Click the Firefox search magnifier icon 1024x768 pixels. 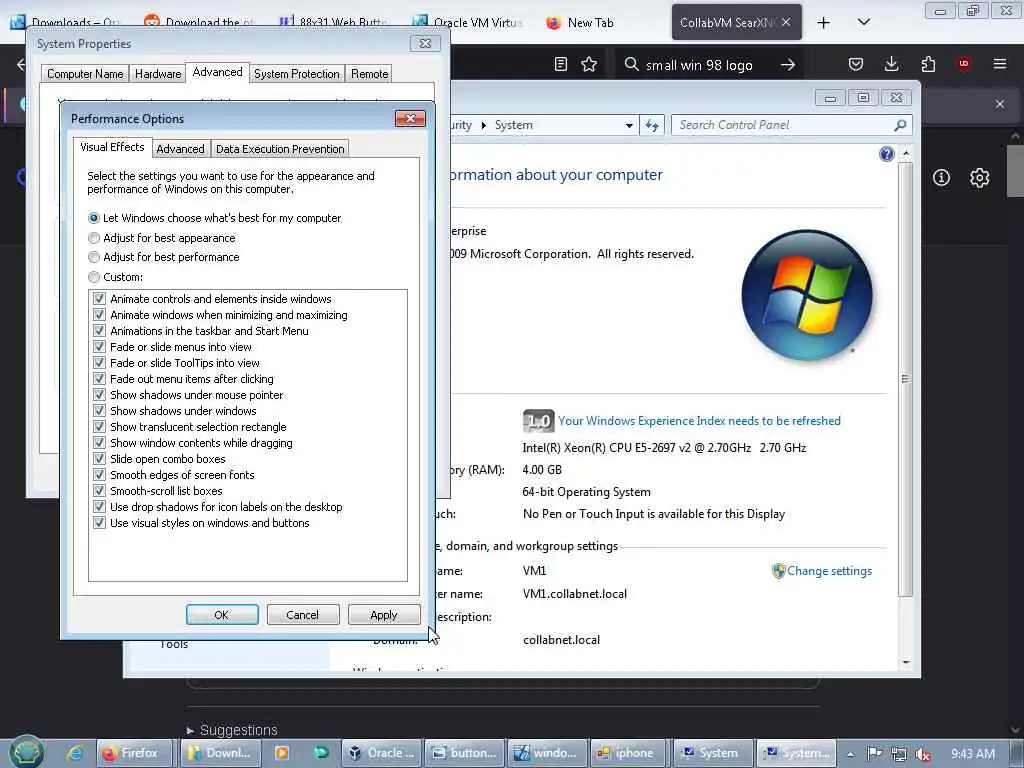click(x=631, y=64)
